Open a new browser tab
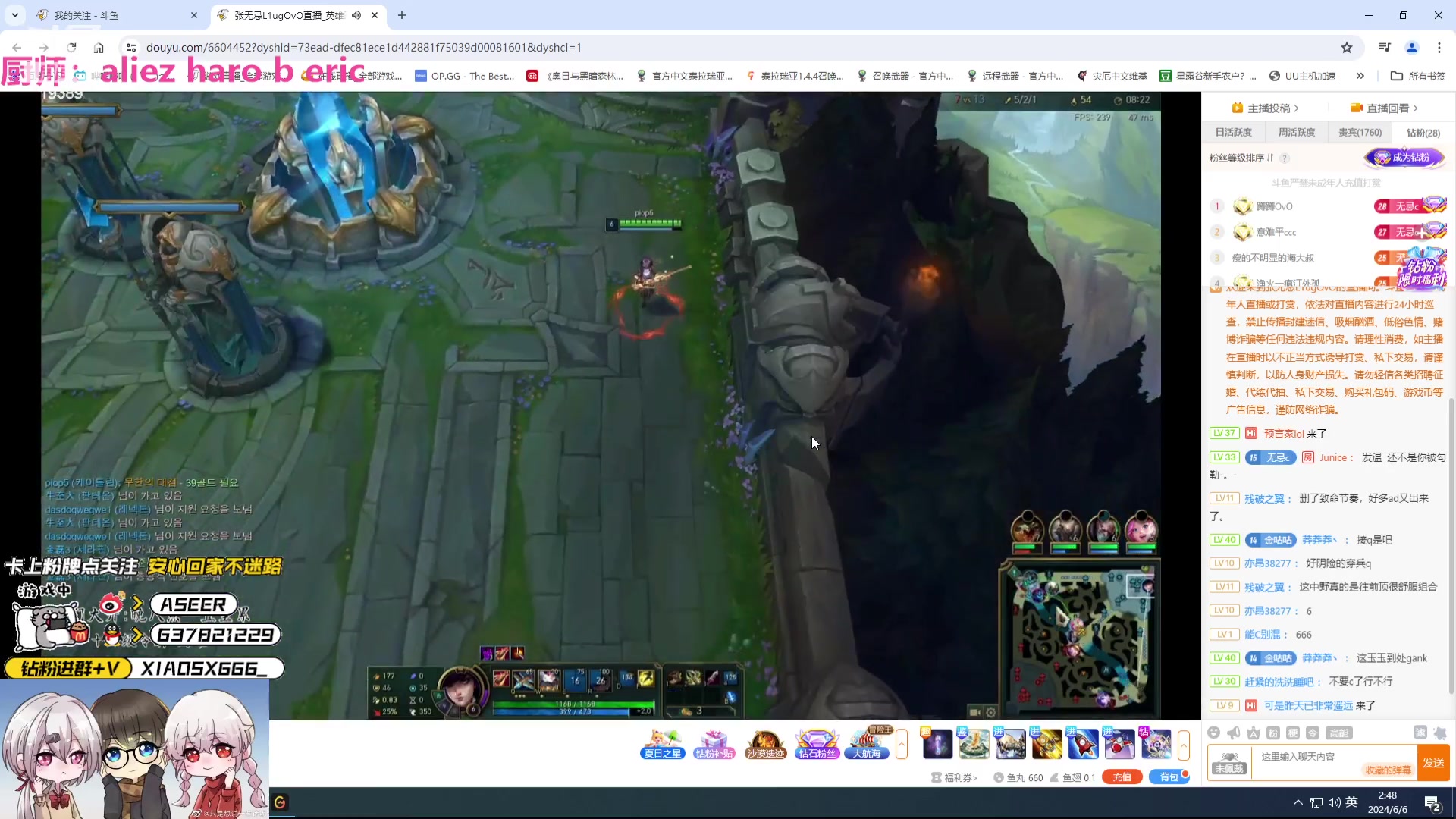The height and width of the screenshot is (819, 1456). pos(402,15)
